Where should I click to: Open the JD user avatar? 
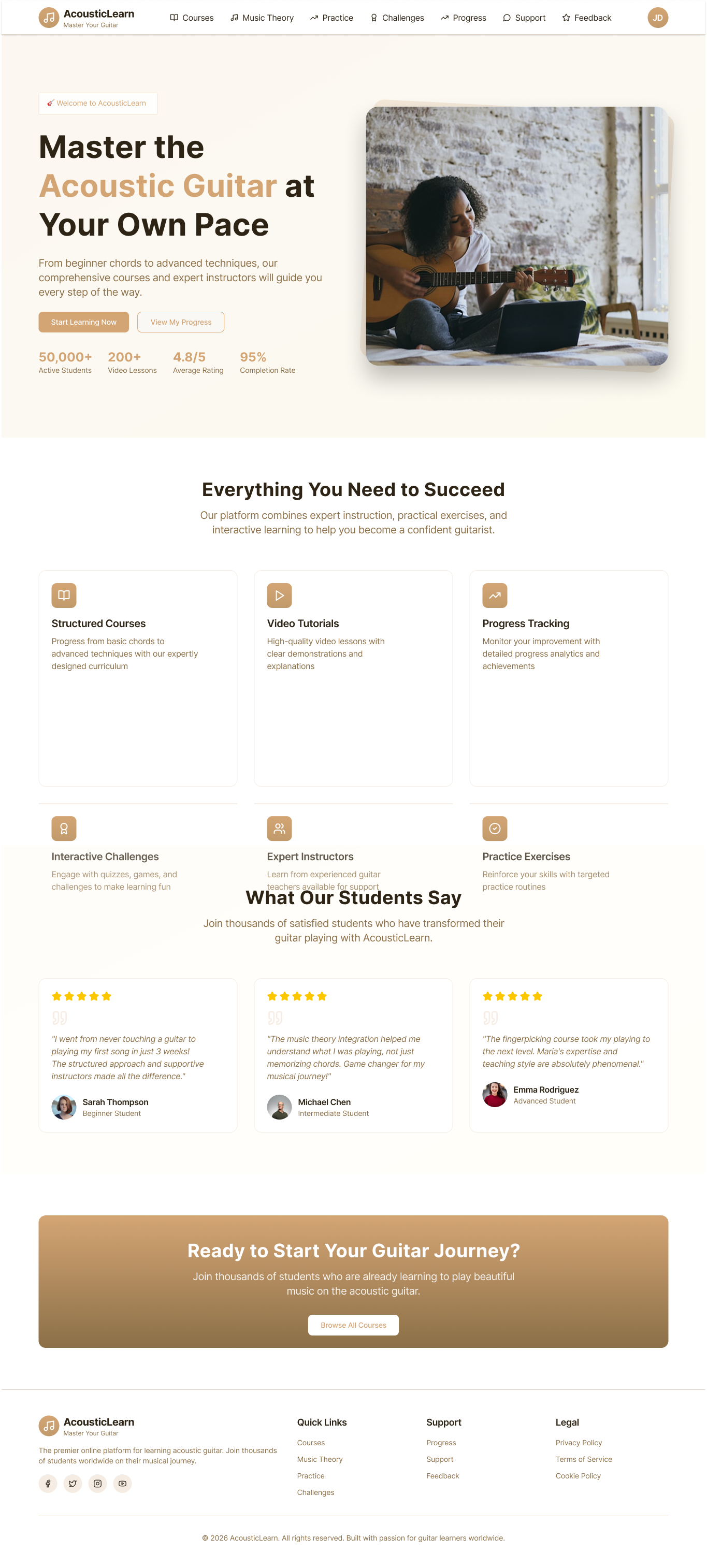point(657,18)
